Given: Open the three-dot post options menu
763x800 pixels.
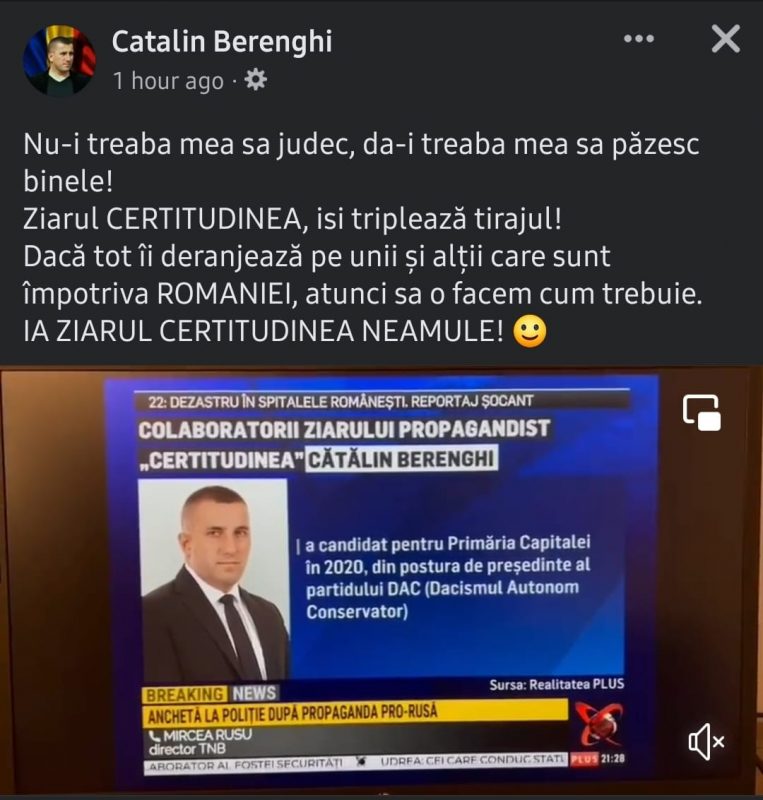Looking at the screenshot, I should [x=638, y=39].
